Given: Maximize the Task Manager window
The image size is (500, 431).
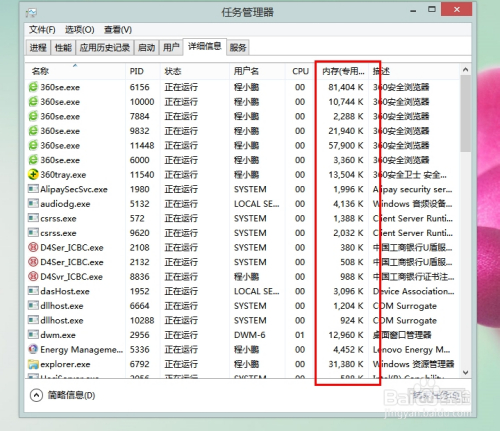Looking at the screenshot, I should 432,10.
